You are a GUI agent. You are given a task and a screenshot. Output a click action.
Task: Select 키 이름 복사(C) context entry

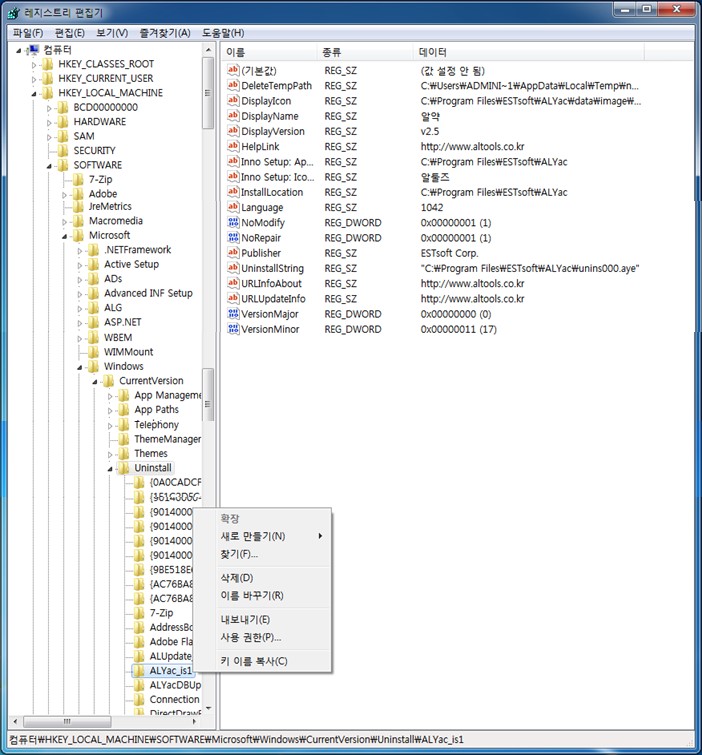point(254,661)
